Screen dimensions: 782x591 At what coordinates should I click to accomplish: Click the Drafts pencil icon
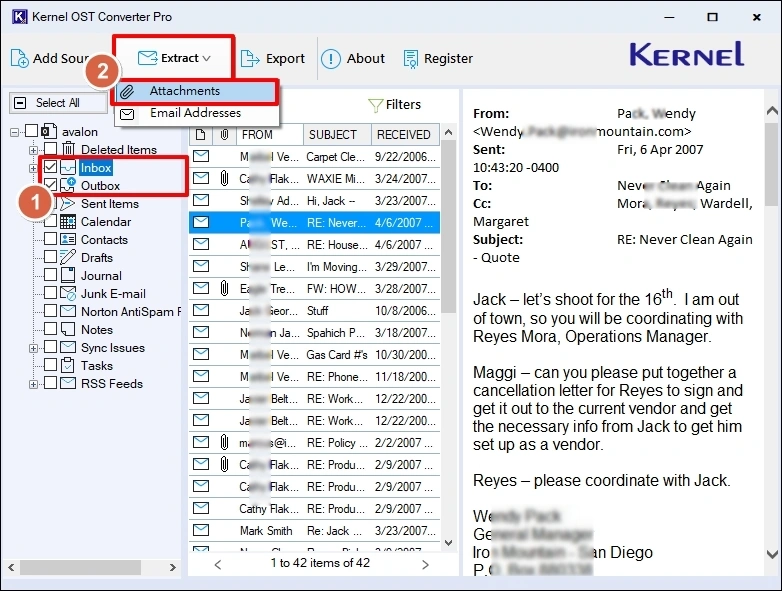(x=68, y=258)
